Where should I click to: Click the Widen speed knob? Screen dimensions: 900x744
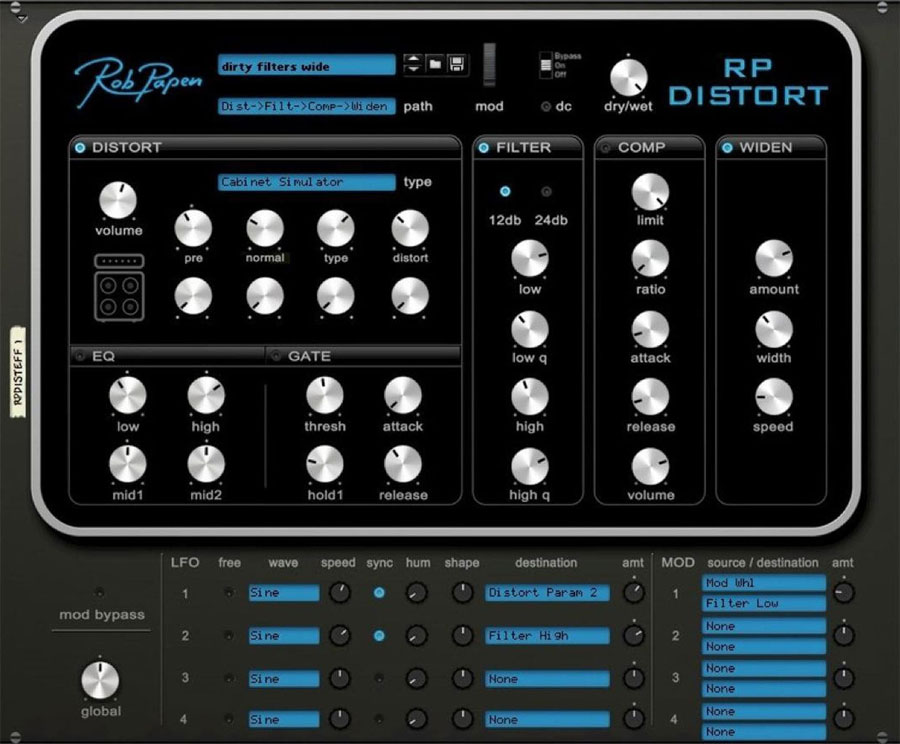tap(774, 397)
